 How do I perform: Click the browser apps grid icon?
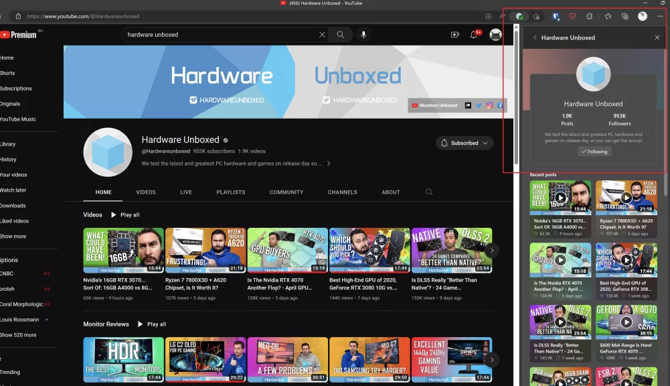(x=488, y=16)
